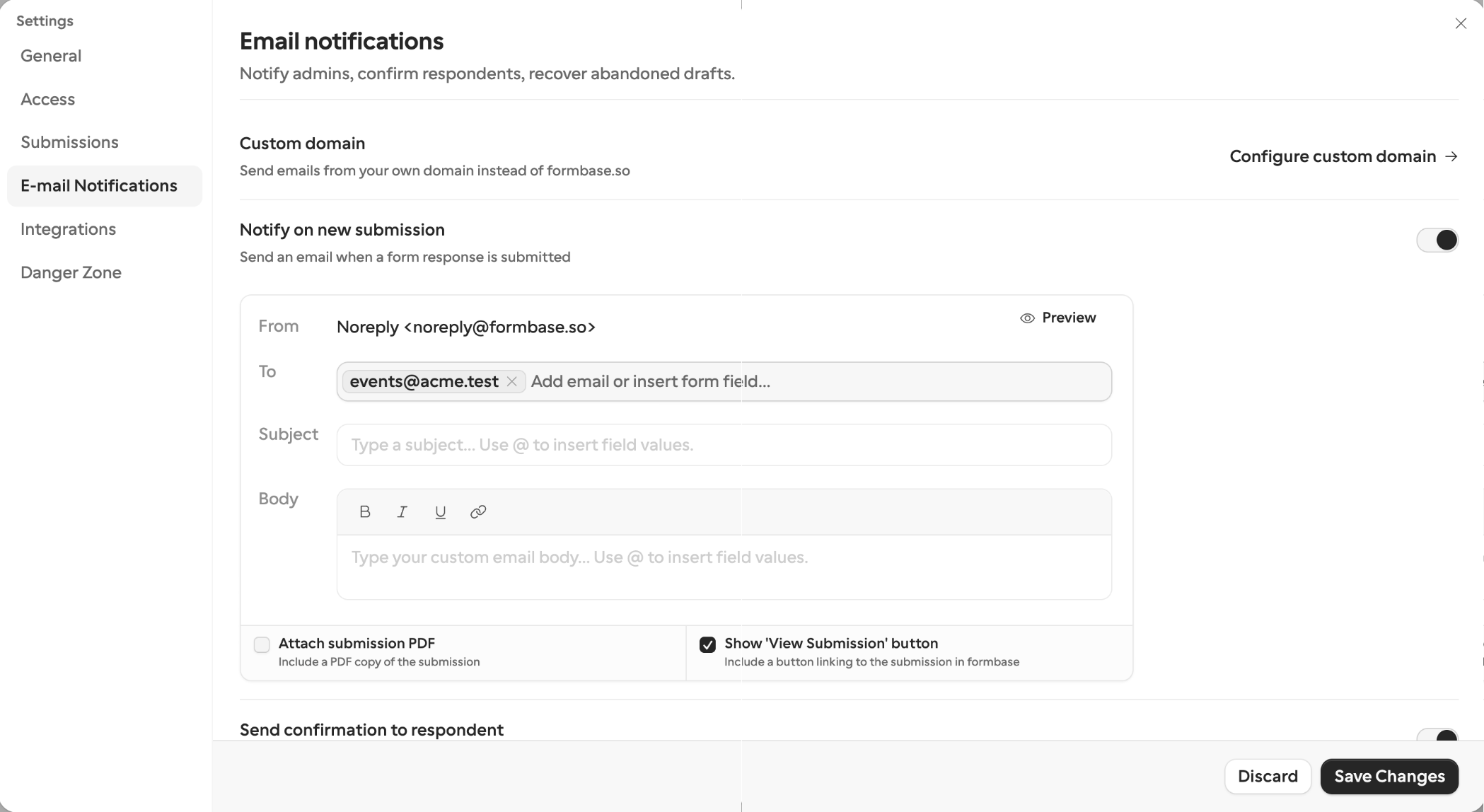
Task: Check Attach submission PDF
Action: click(x=262, y=644)
